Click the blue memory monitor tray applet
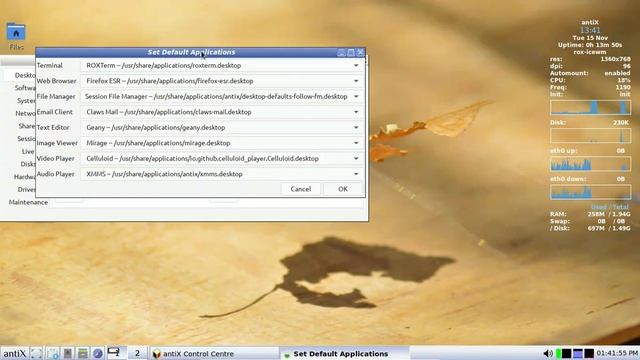 tap(578, 353)
